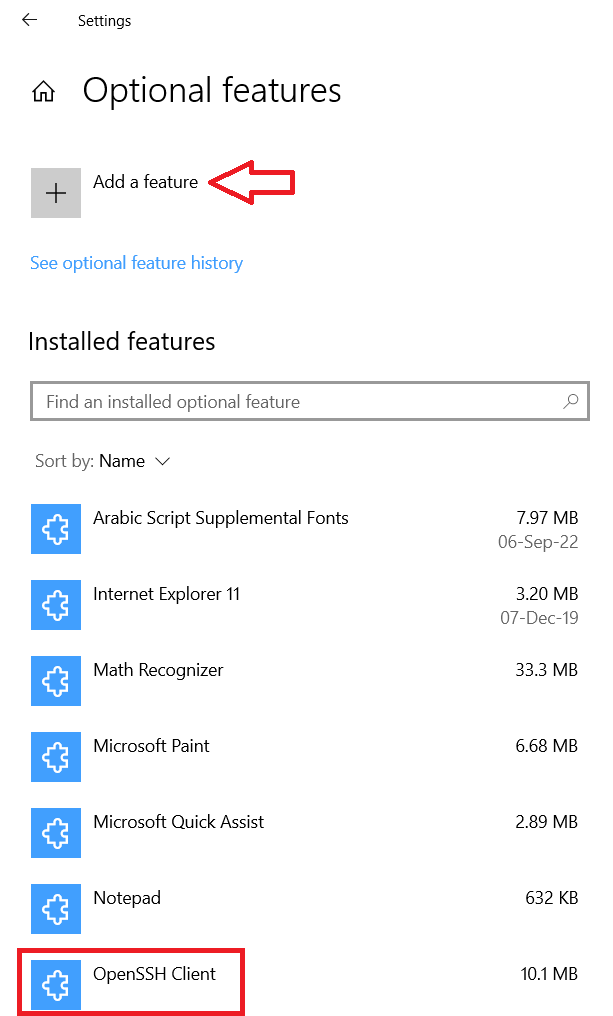Click the Settings window title text
613x1016 pixels.
(x=104, y=21)
